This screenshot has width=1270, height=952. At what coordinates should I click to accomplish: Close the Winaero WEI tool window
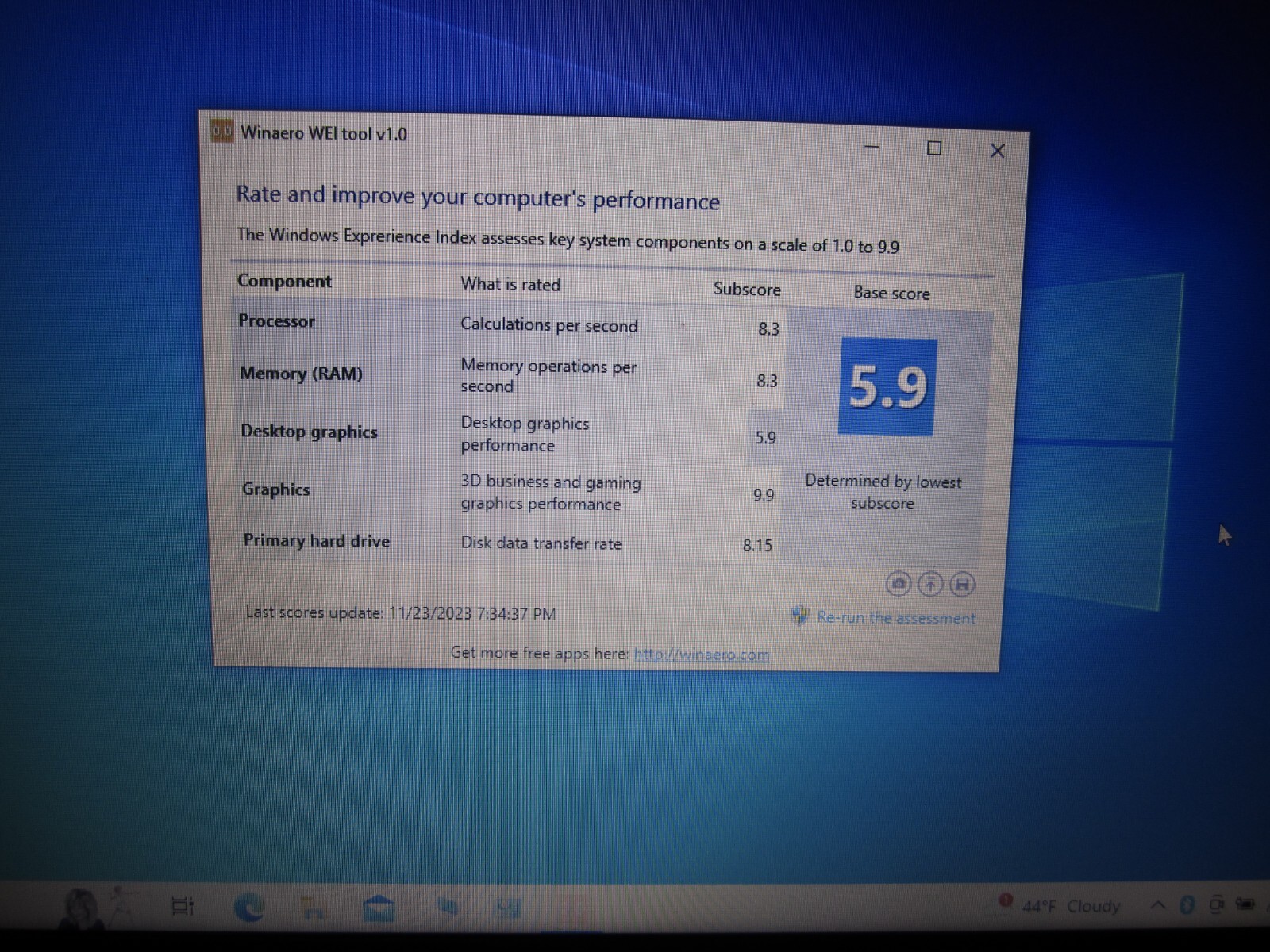(x=998, y=151)
